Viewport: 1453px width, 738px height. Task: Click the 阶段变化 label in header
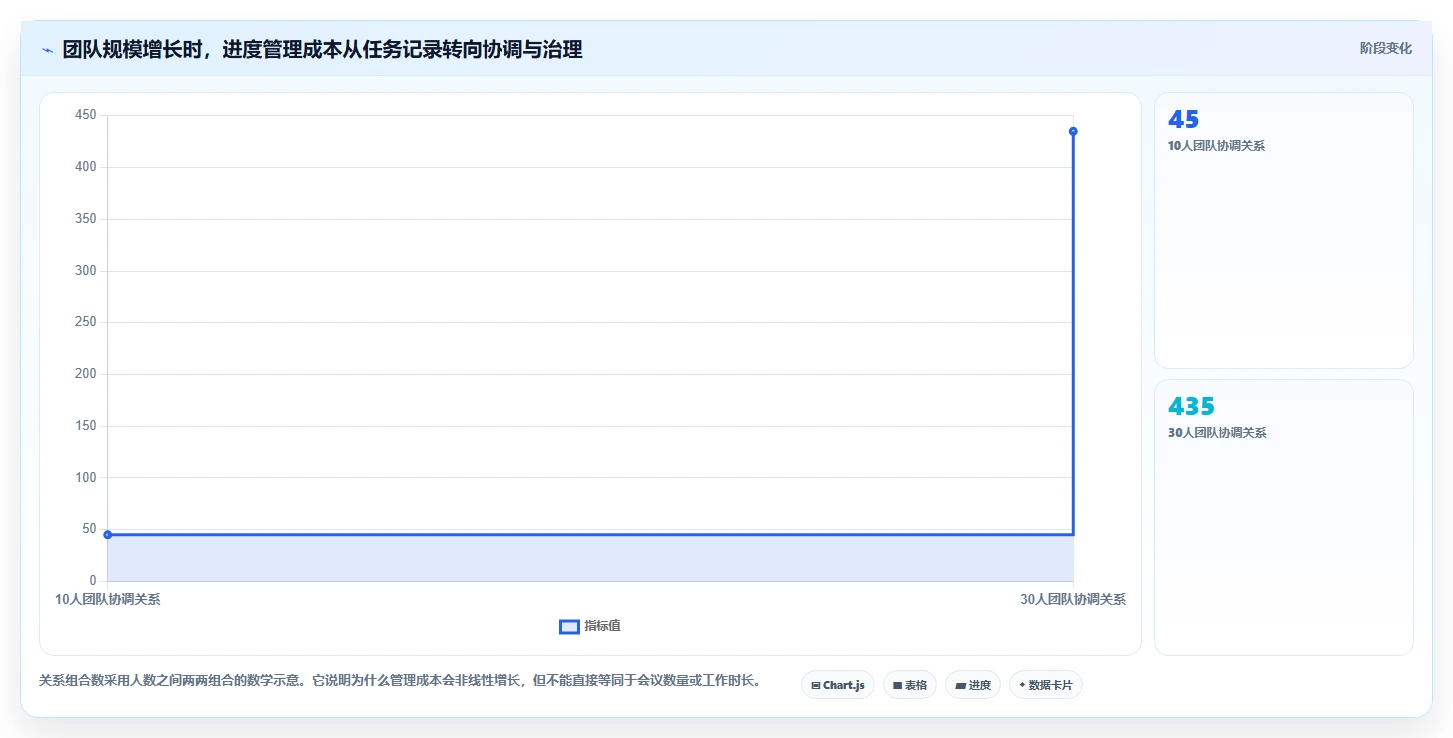tap(1386, 48)
